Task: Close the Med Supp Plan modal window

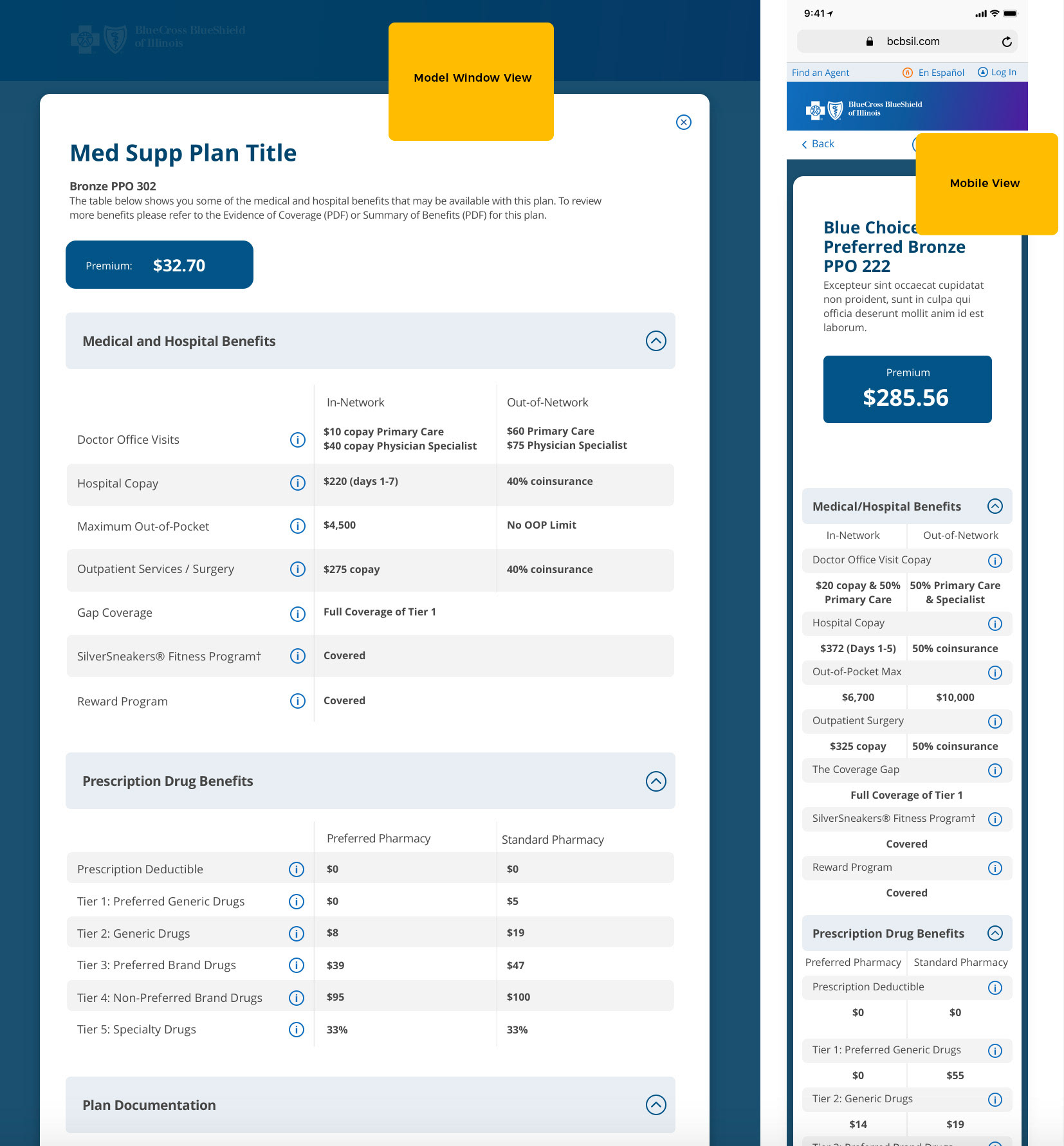Action: [x=684, y=122]
